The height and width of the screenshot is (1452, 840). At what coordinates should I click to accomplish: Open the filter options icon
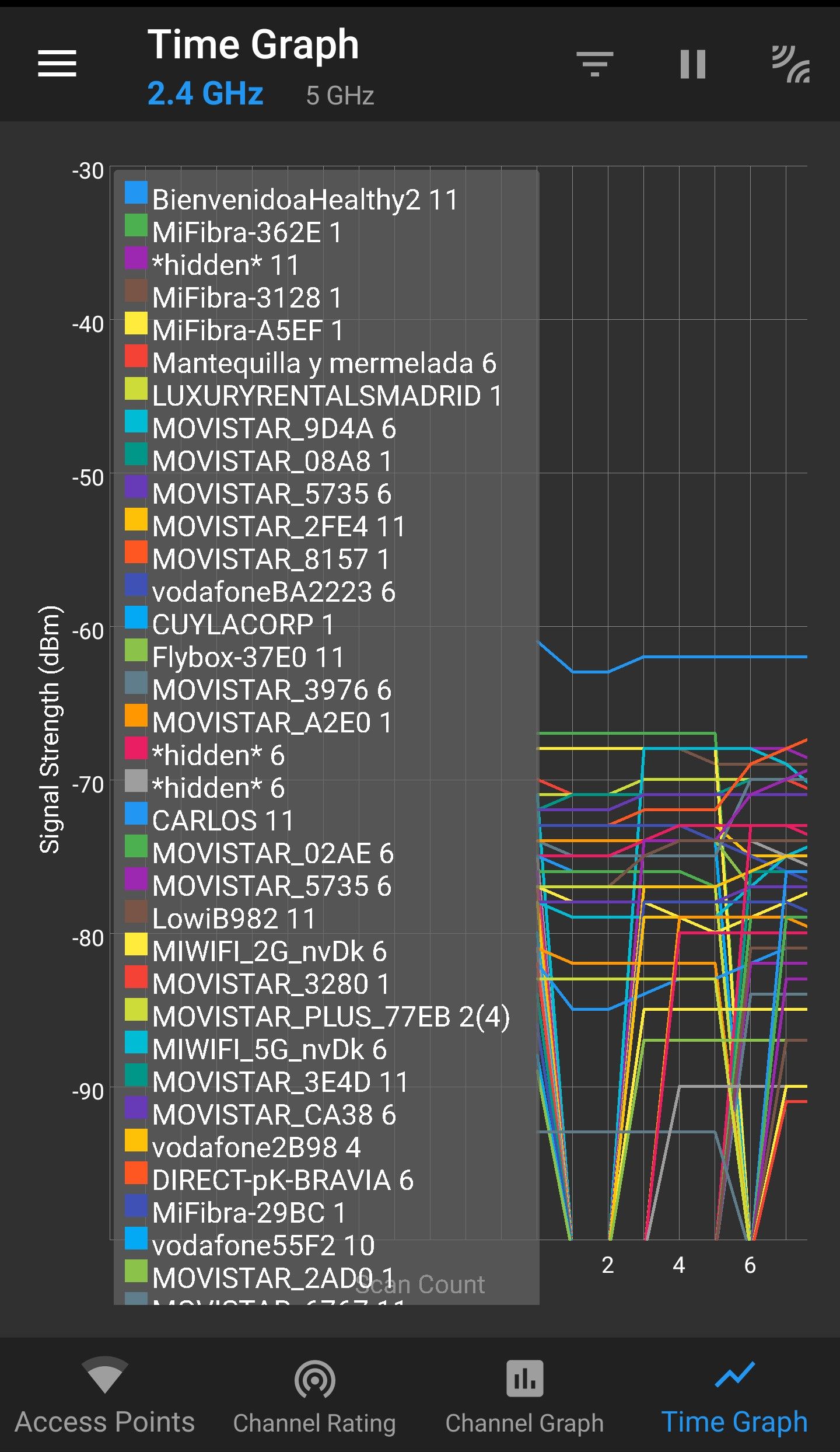click(x=595, y=64)
